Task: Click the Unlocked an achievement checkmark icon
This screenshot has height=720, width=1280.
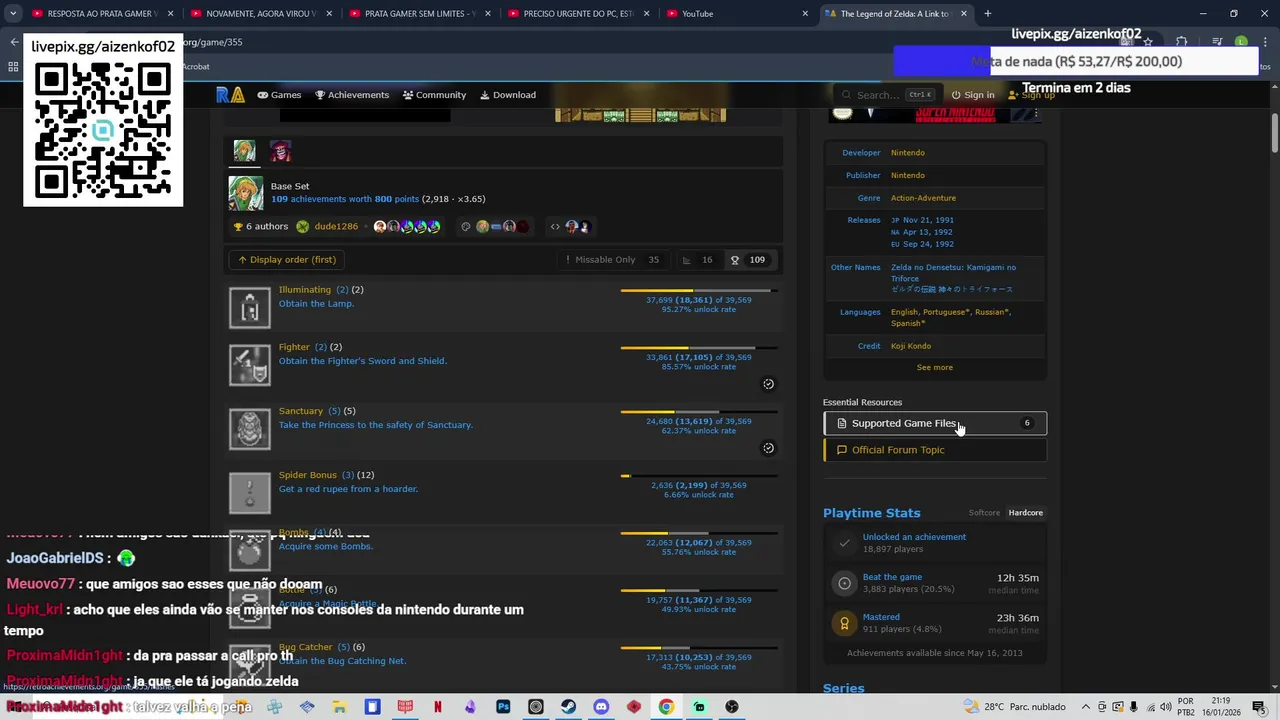Action: (845, 543)
